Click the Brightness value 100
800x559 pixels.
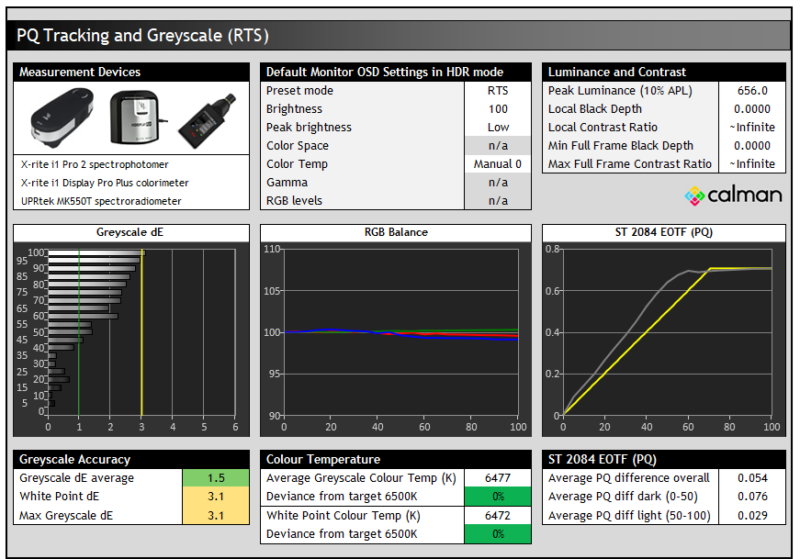(x=497, y=109)
